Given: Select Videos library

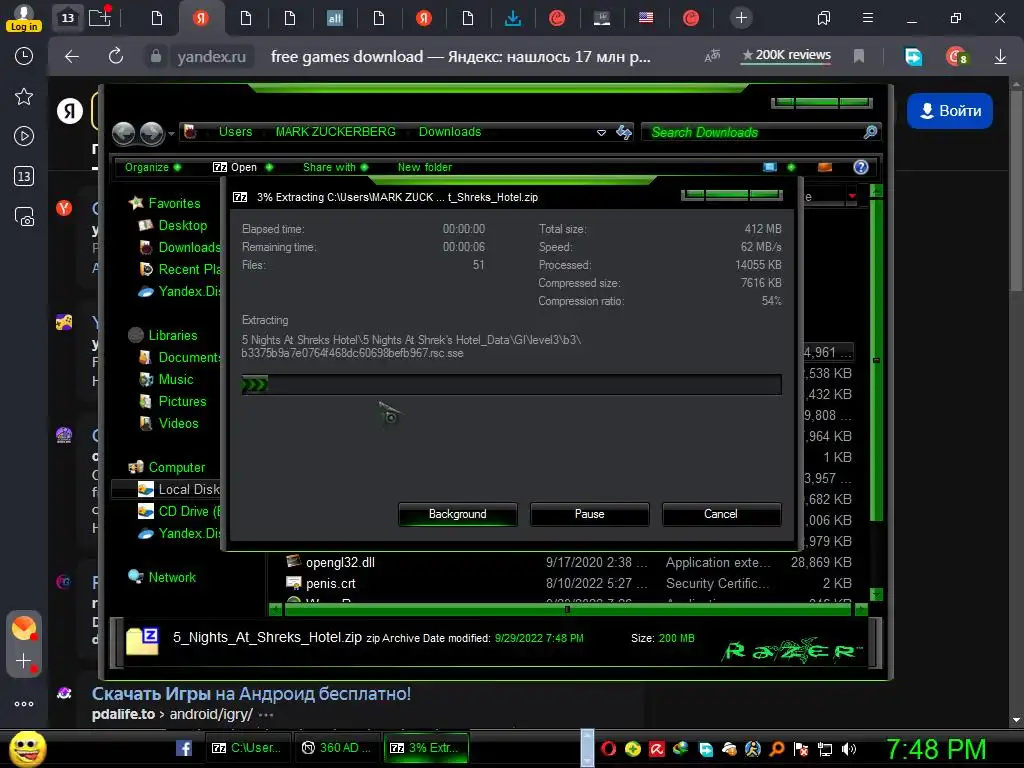Looking at the screenshot, I should point(168,423).
